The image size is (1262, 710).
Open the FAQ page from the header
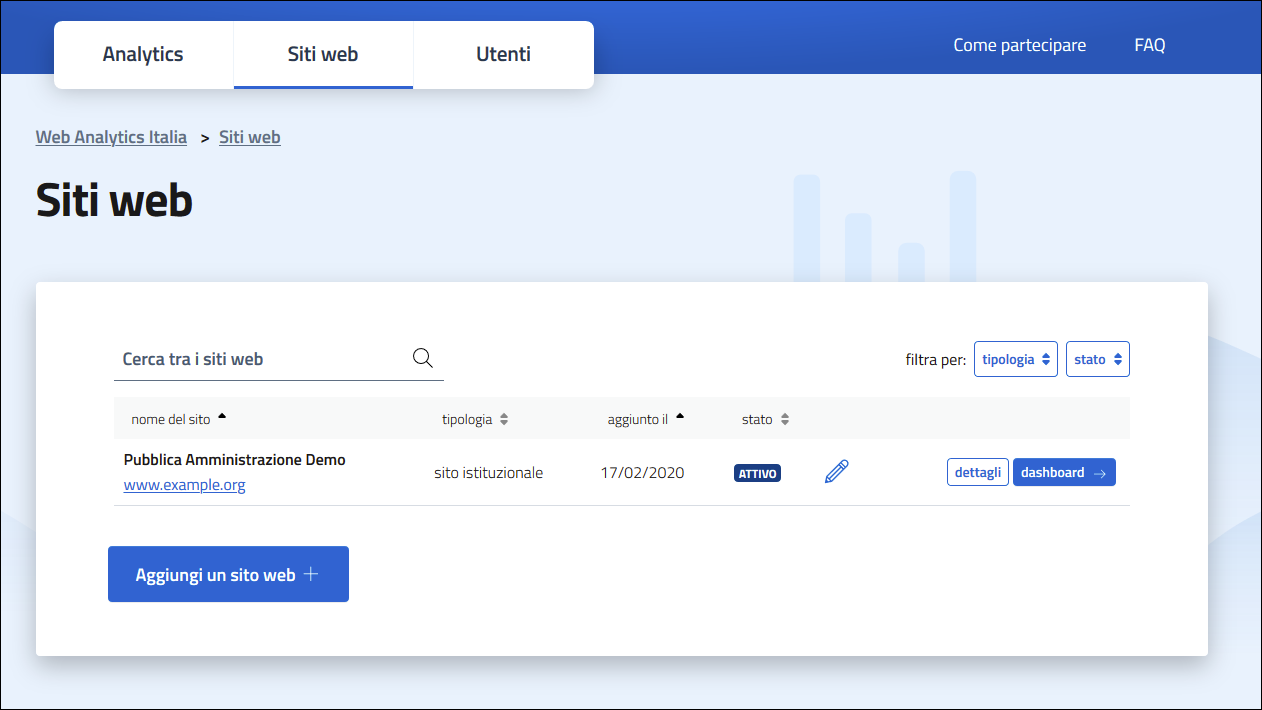tap(1149, 44)
